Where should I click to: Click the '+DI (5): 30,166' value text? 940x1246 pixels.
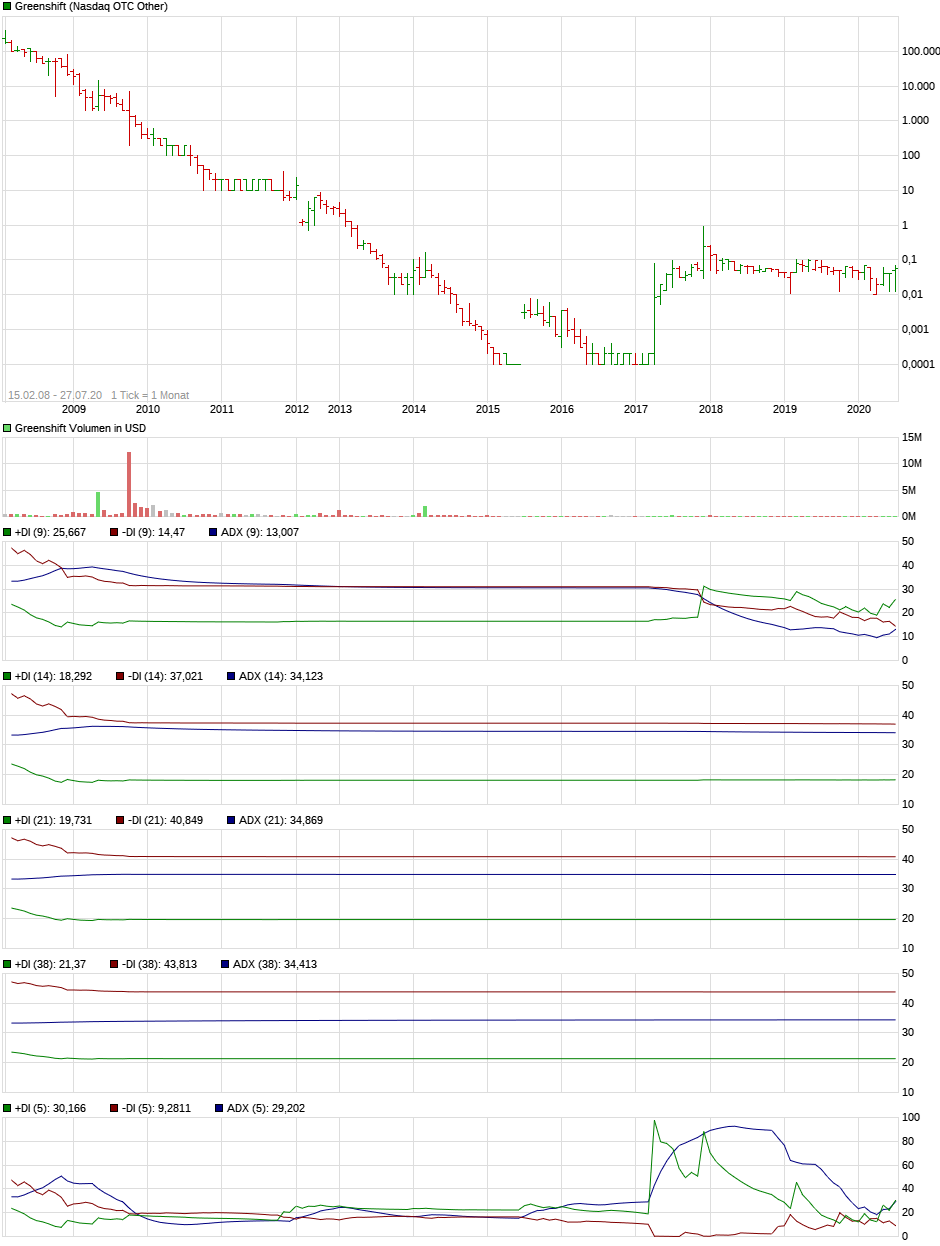(x=50, y=1108)
